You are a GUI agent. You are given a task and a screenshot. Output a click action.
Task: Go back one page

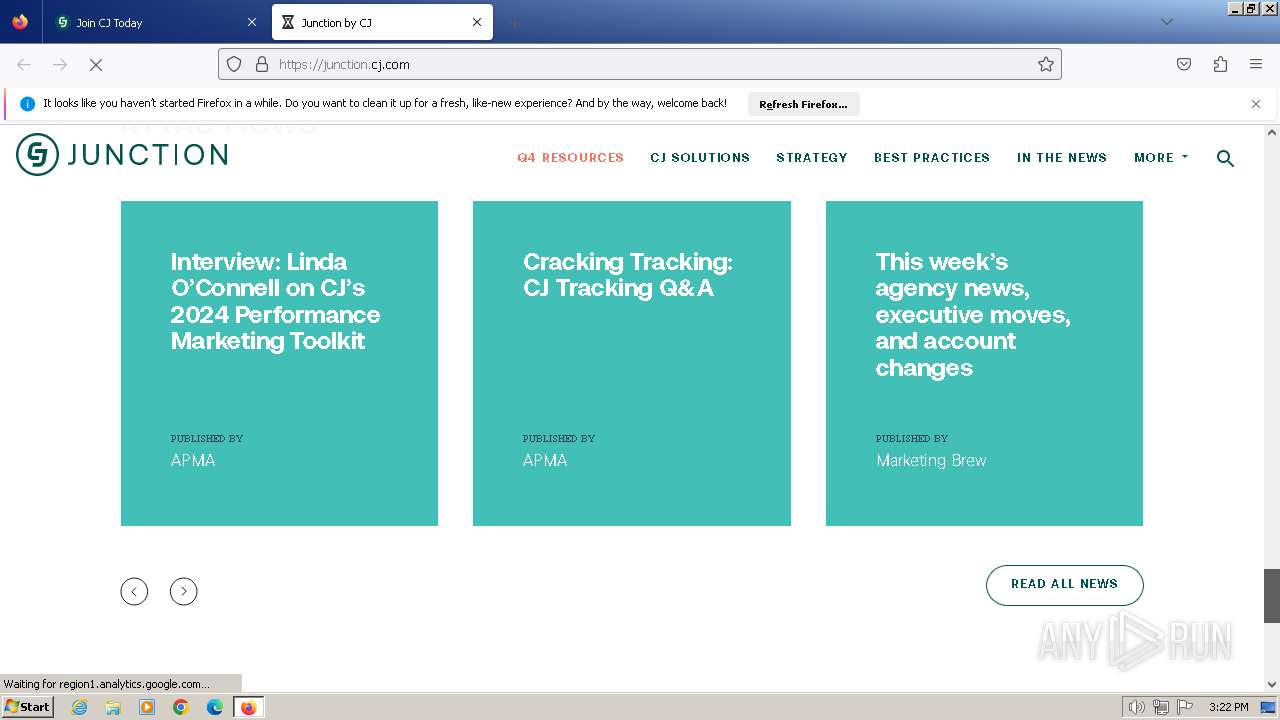(x=24, y=64)
